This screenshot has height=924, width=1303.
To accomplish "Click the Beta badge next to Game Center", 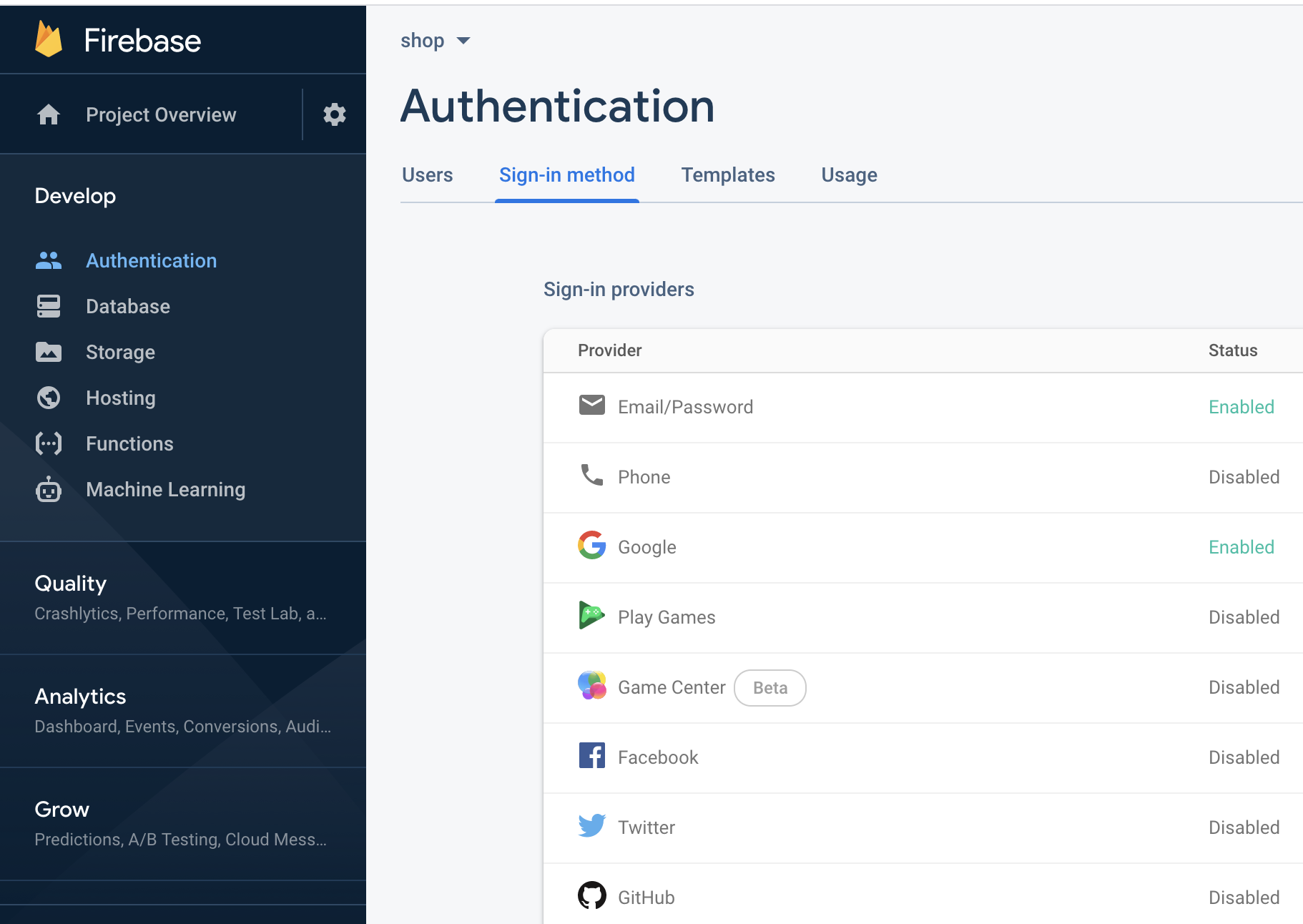I will click(770, 688).
